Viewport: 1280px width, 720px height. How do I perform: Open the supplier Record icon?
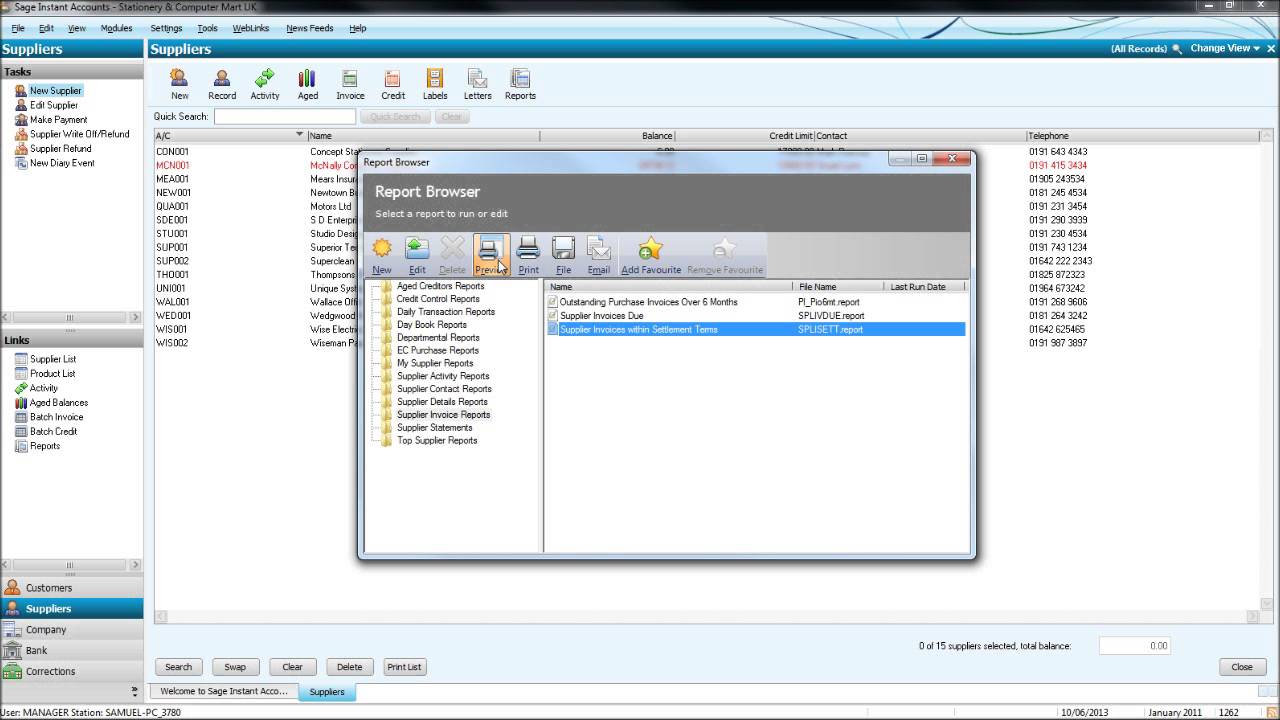[222, 84]
